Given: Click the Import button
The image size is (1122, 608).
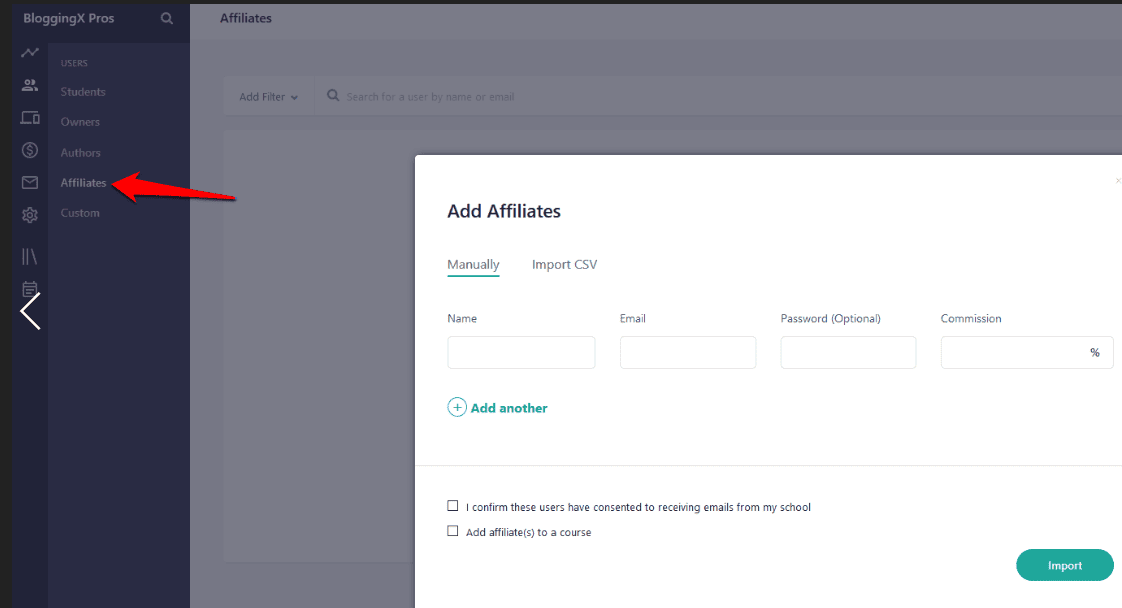Looking at the screenshot, I should pos(1064,565).
